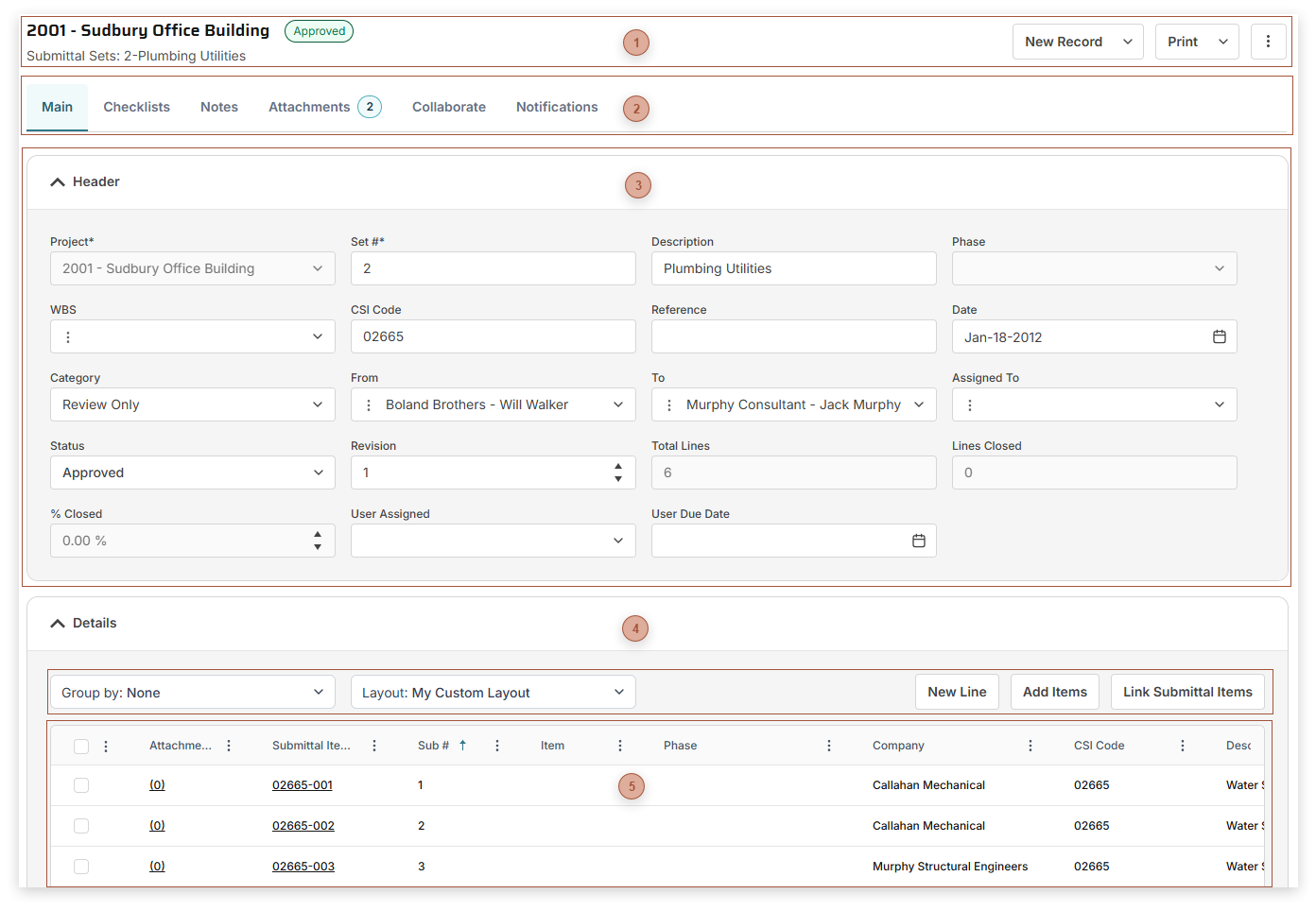Click the kebab icon in To field
This screenshot has height=911, width=1316.
click(669, 405)
